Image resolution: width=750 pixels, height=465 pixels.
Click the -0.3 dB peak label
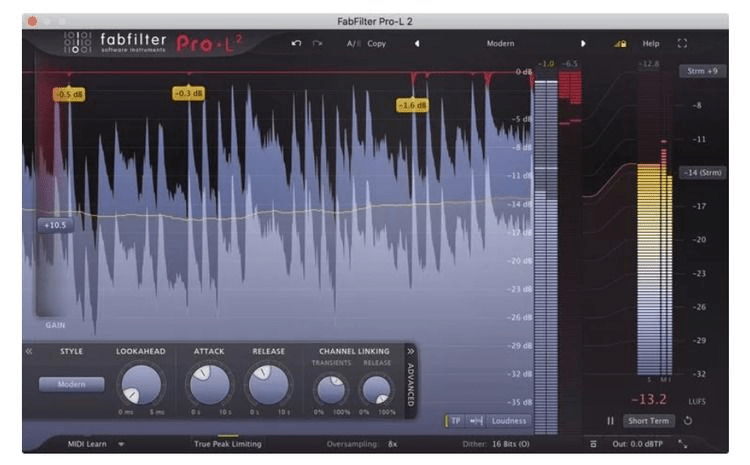pyautogui.click(x=188, y=93)
